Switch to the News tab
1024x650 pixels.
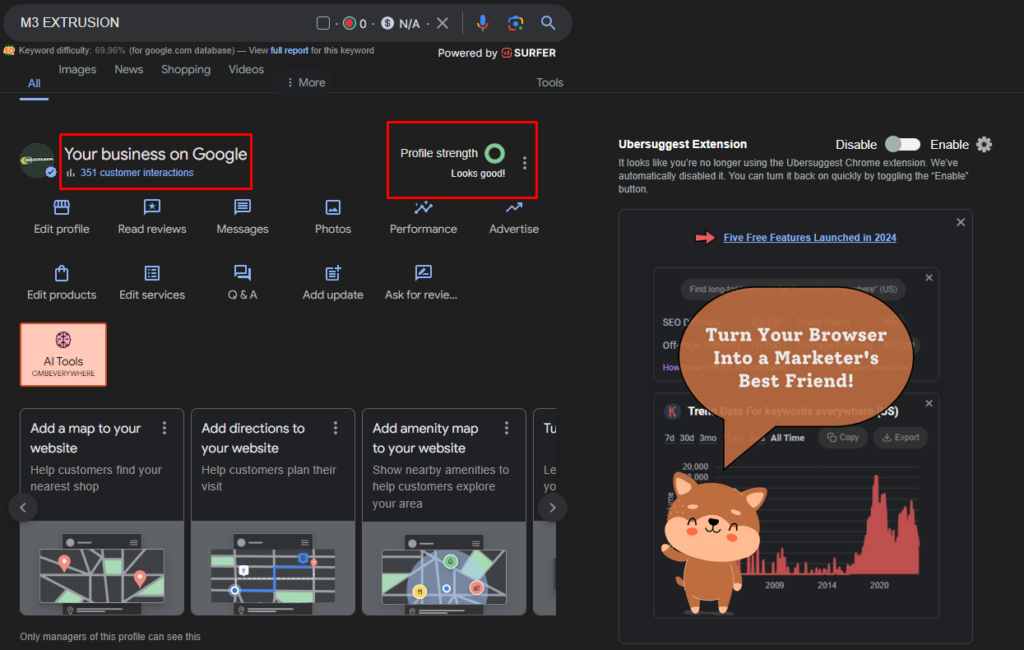[129, 69]
